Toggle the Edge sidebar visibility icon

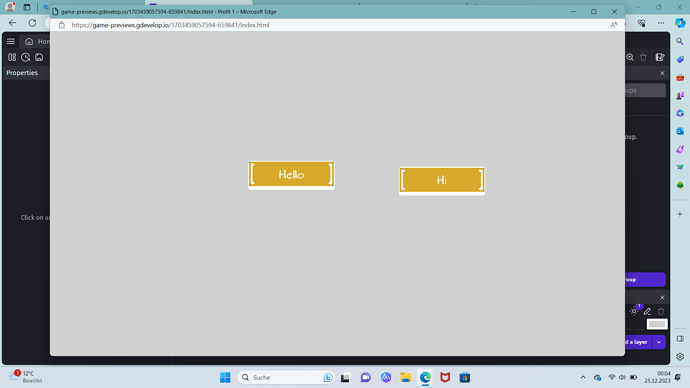click(680, 339)
